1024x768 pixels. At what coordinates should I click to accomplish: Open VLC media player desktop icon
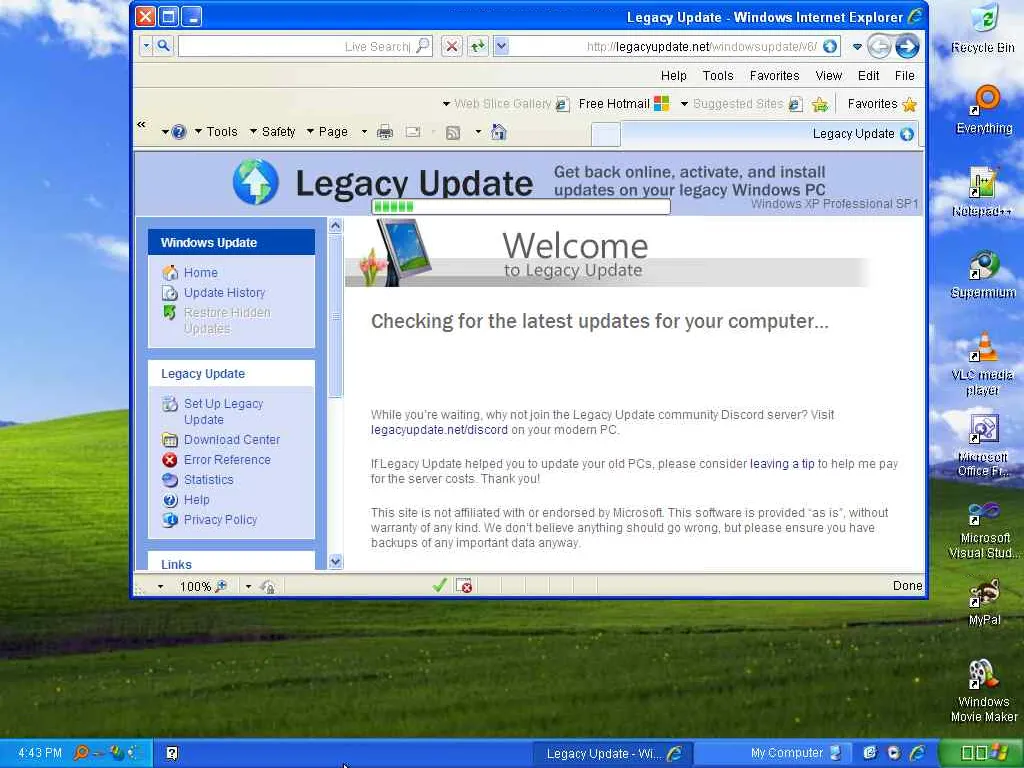pyautogui.click(x=982, y=364)
